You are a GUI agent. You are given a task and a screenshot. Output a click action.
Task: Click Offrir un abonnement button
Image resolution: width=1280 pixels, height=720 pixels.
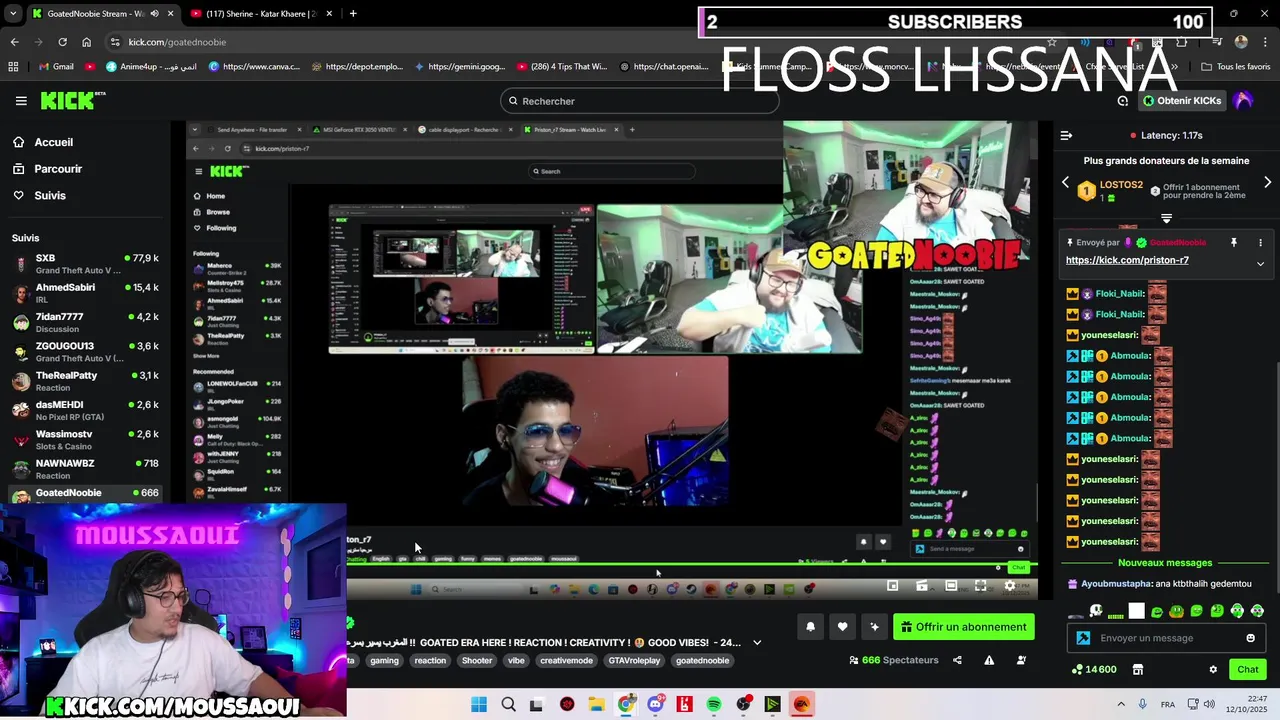[964, 627]
